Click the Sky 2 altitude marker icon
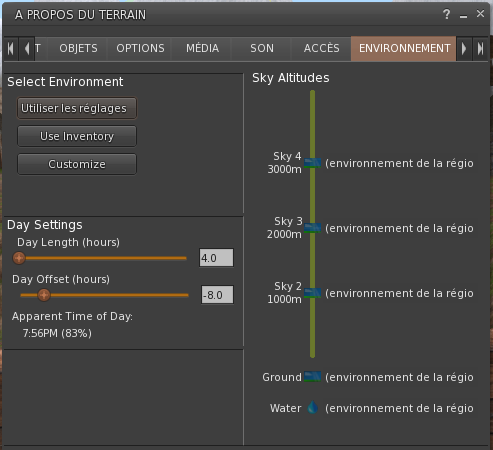The image size is (493, 450). (312, 293)
